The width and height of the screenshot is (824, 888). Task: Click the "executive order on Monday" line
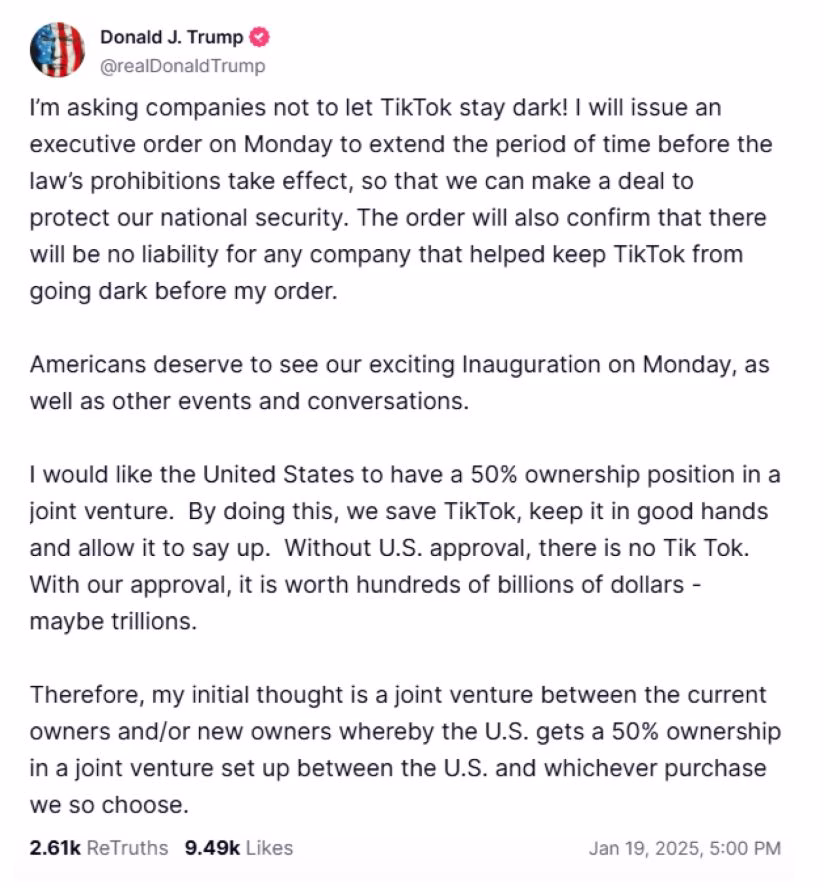tap(400, 144)
